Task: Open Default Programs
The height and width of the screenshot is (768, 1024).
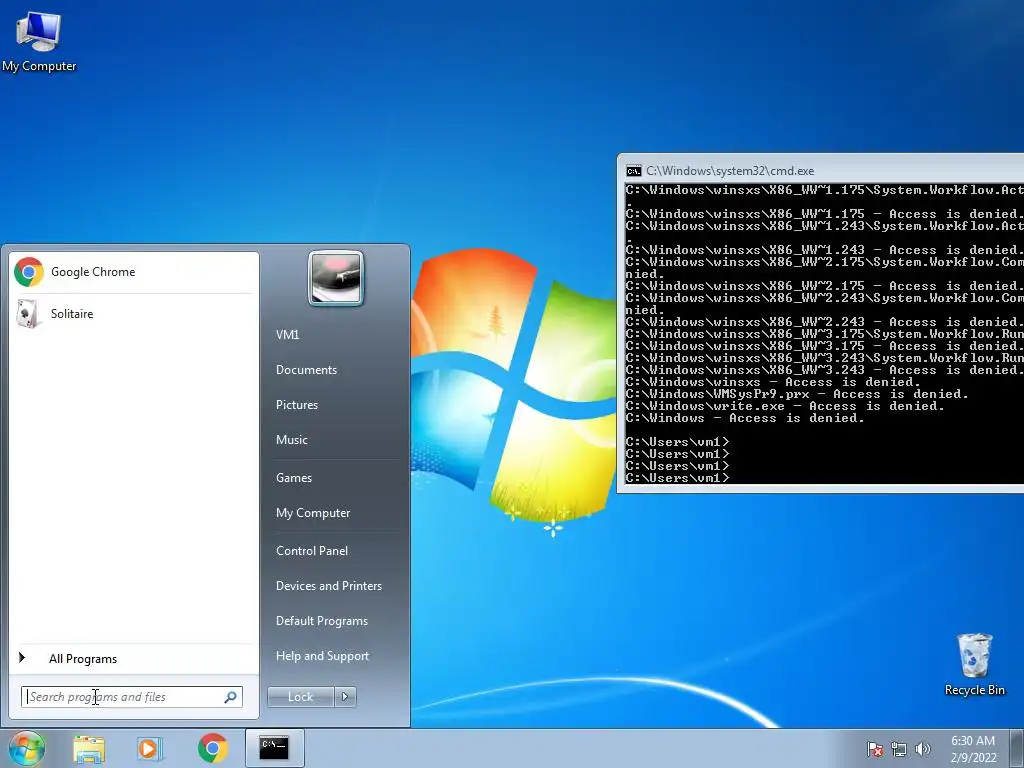Action: [321, 621]
